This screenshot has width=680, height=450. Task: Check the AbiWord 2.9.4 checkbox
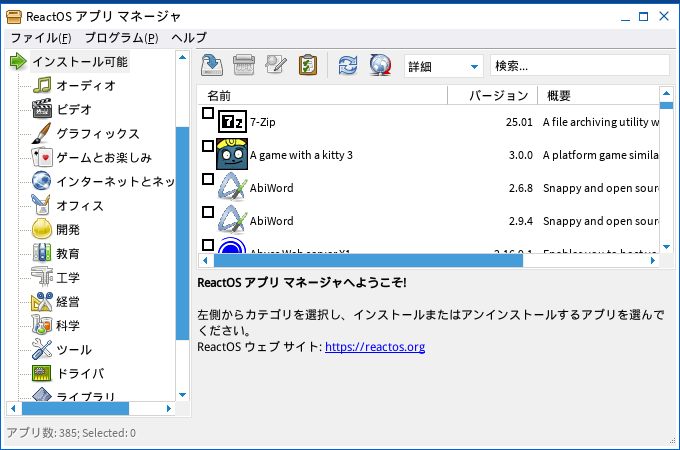[x=208, y=212]
